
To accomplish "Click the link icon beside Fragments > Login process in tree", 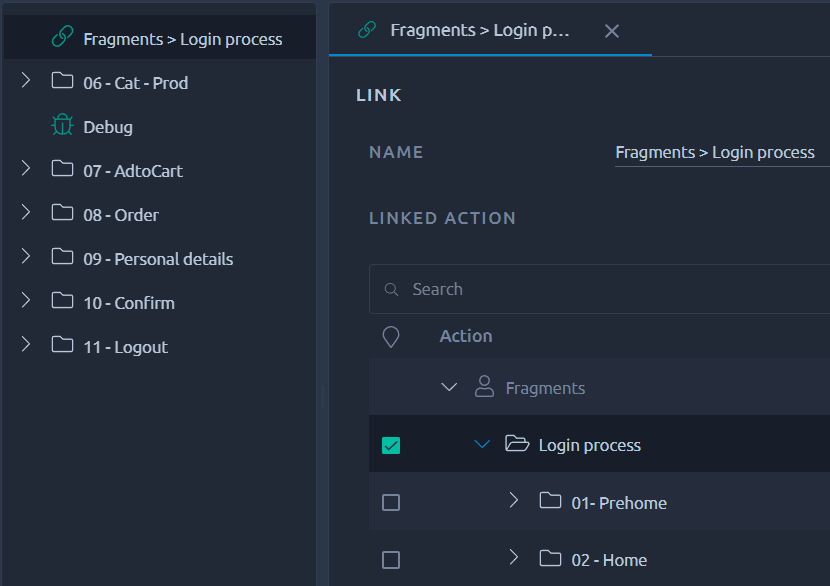I will click(62, 37).
